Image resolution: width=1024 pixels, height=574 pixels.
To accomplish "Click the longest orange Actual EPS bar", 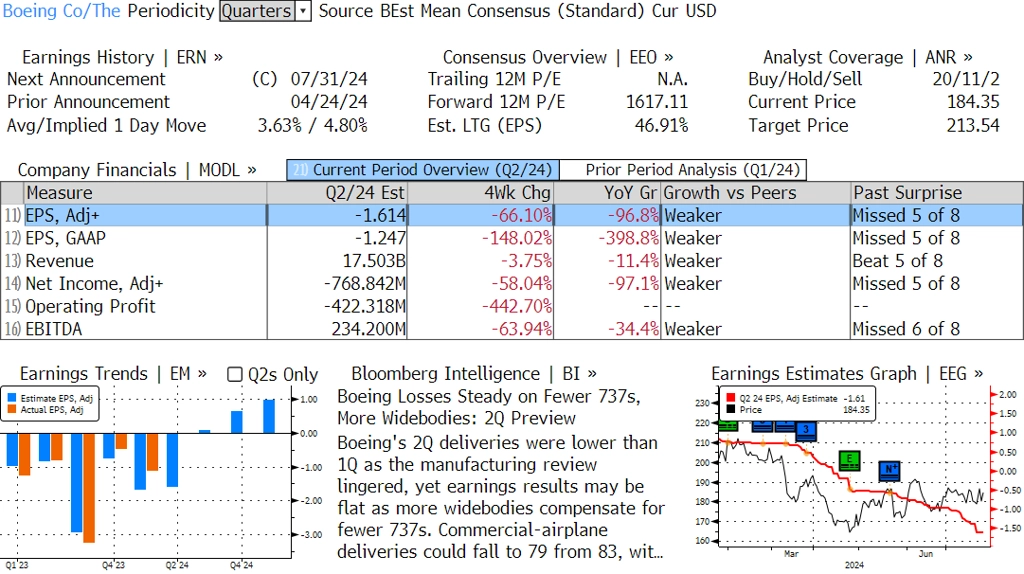I will (89, 488).
